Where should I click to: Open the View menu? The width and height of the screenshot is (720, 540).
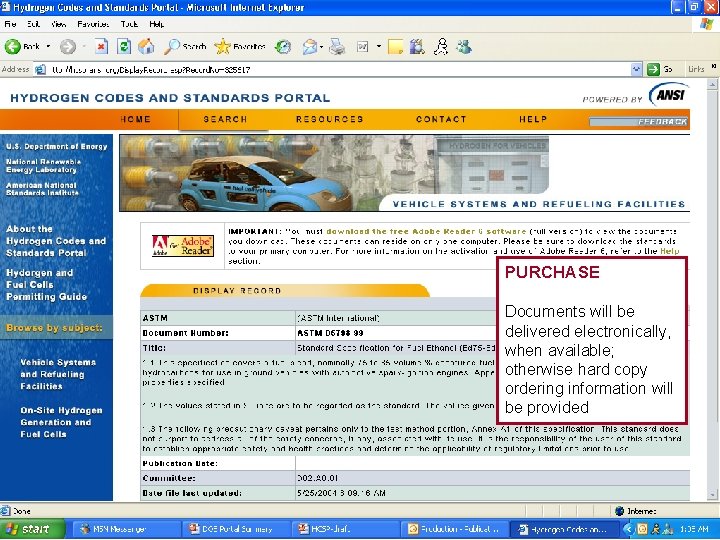pos(58,24)
